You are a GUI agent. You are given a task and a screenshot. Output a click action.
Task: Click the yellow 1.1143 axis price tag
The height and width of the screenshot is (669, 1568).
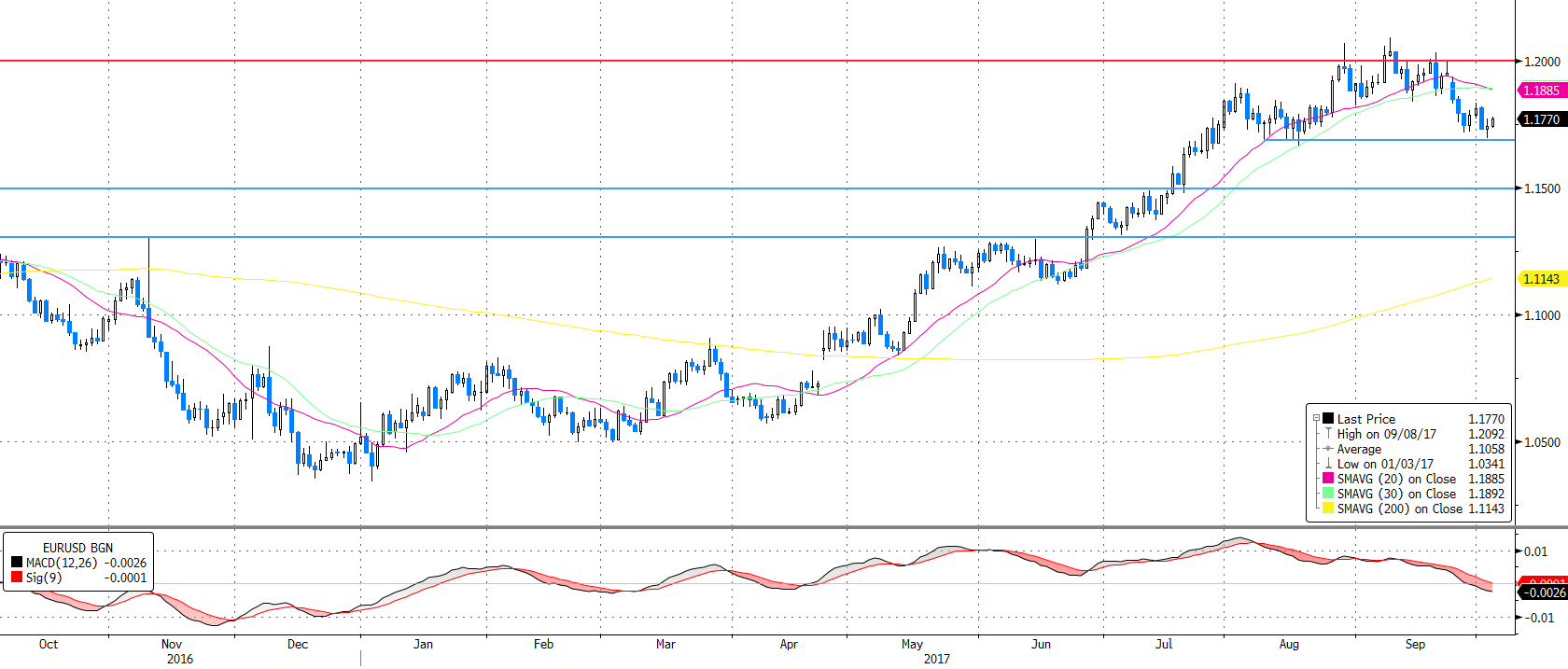tap(1543, 279)
